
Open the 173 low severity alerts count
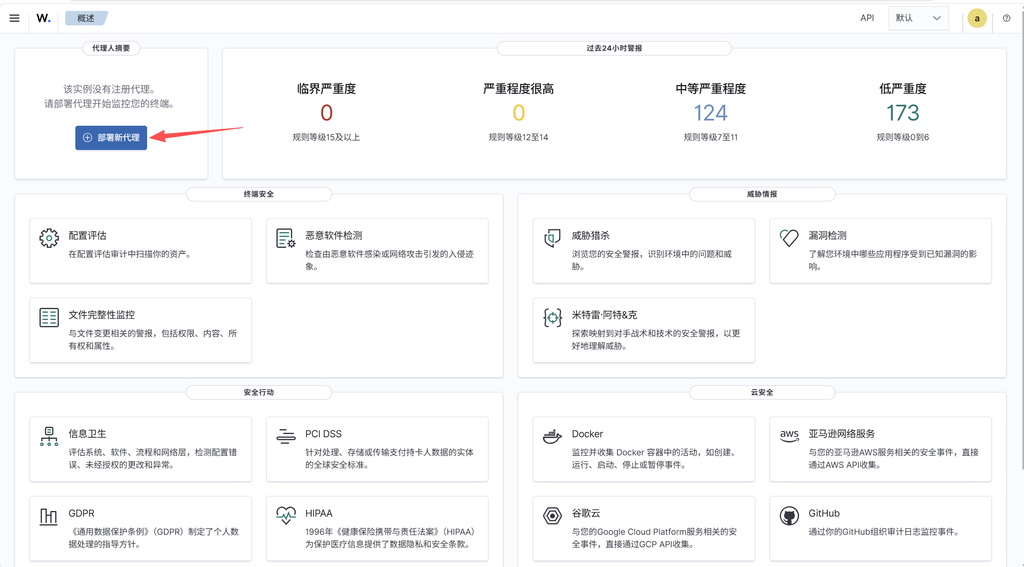tap(903, 113)
